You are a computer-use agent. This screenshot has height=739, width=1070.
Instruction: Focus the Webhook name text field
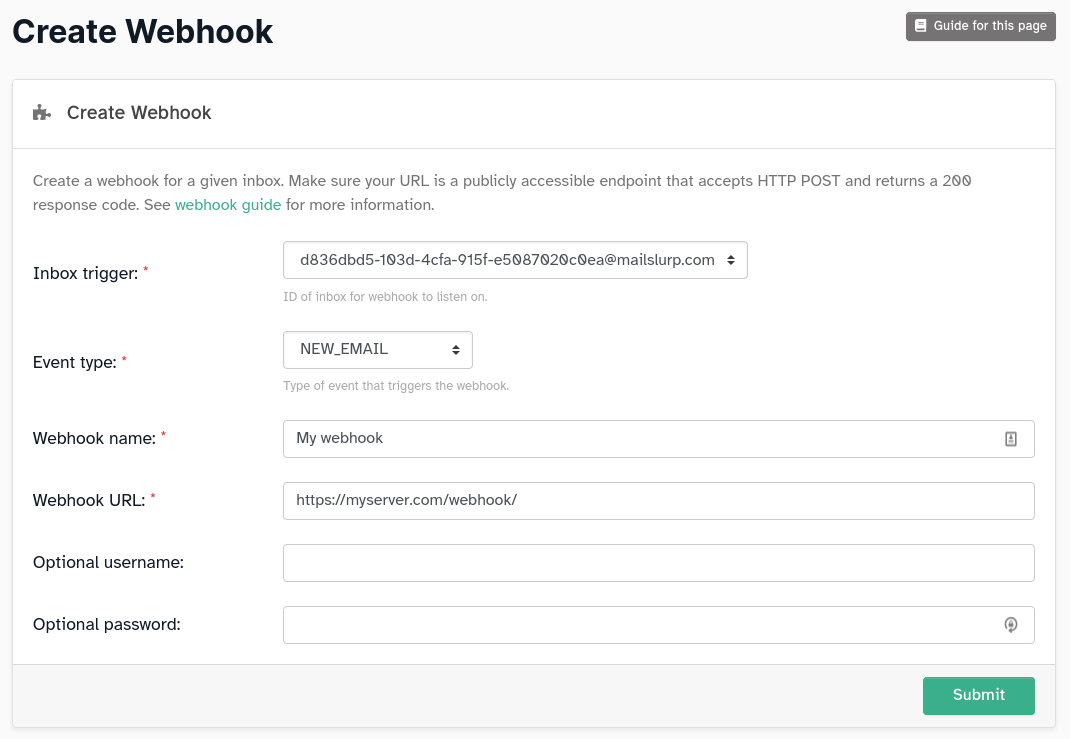640,439
